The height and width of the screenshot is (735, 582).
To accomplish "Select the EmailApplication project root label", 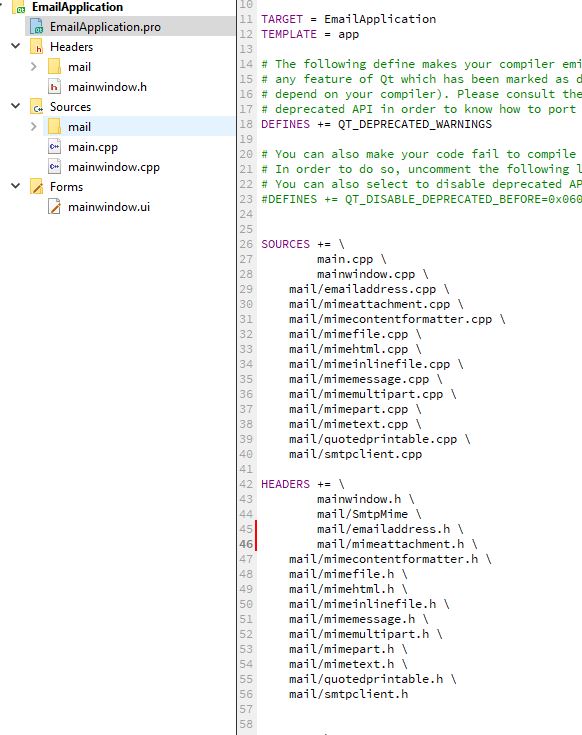I will pyautogui.click(x=77, y=7).
